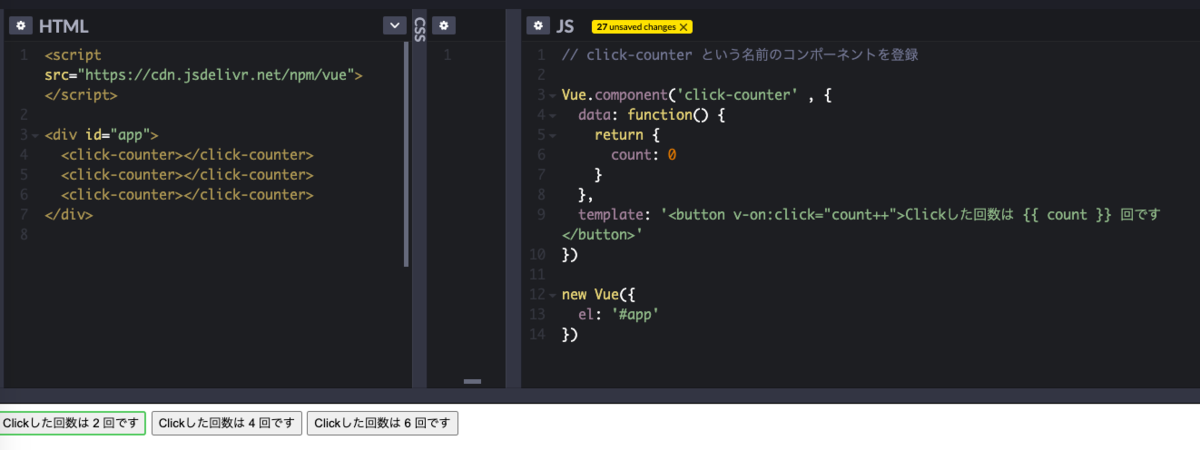
Task: Click the counter button showing 4 回です
Action: pyautogui.click(x=226, y=423)
